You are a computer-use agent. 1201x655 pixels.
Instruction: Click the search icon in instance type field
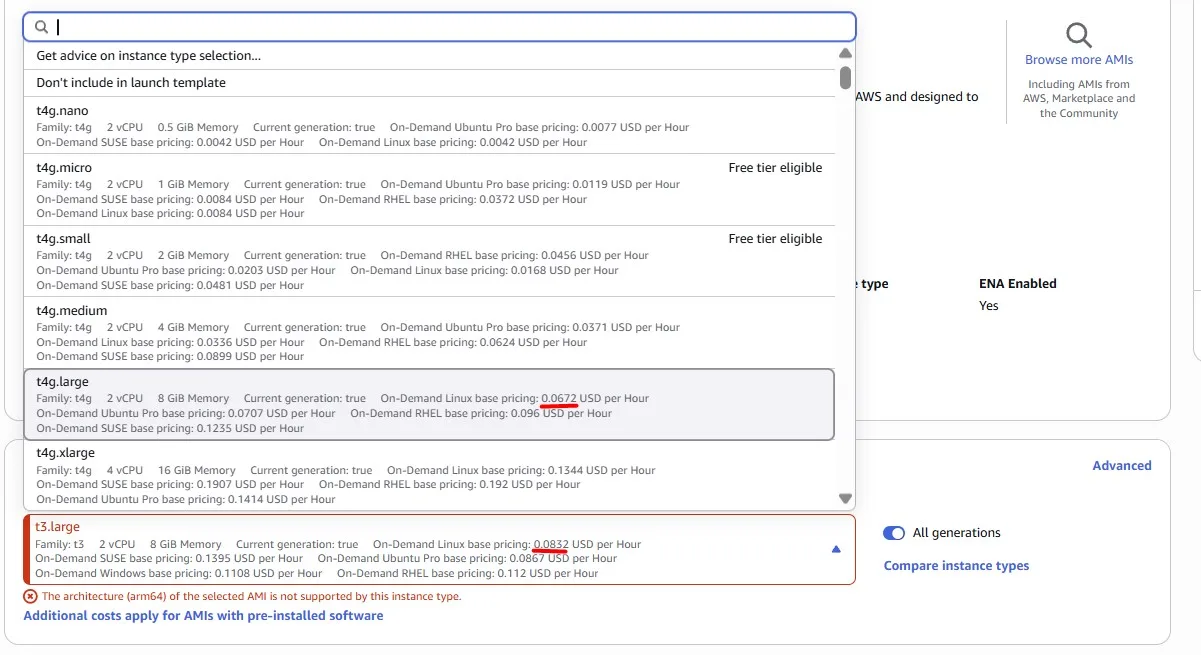pyautogui.click(x=41, y=27)
